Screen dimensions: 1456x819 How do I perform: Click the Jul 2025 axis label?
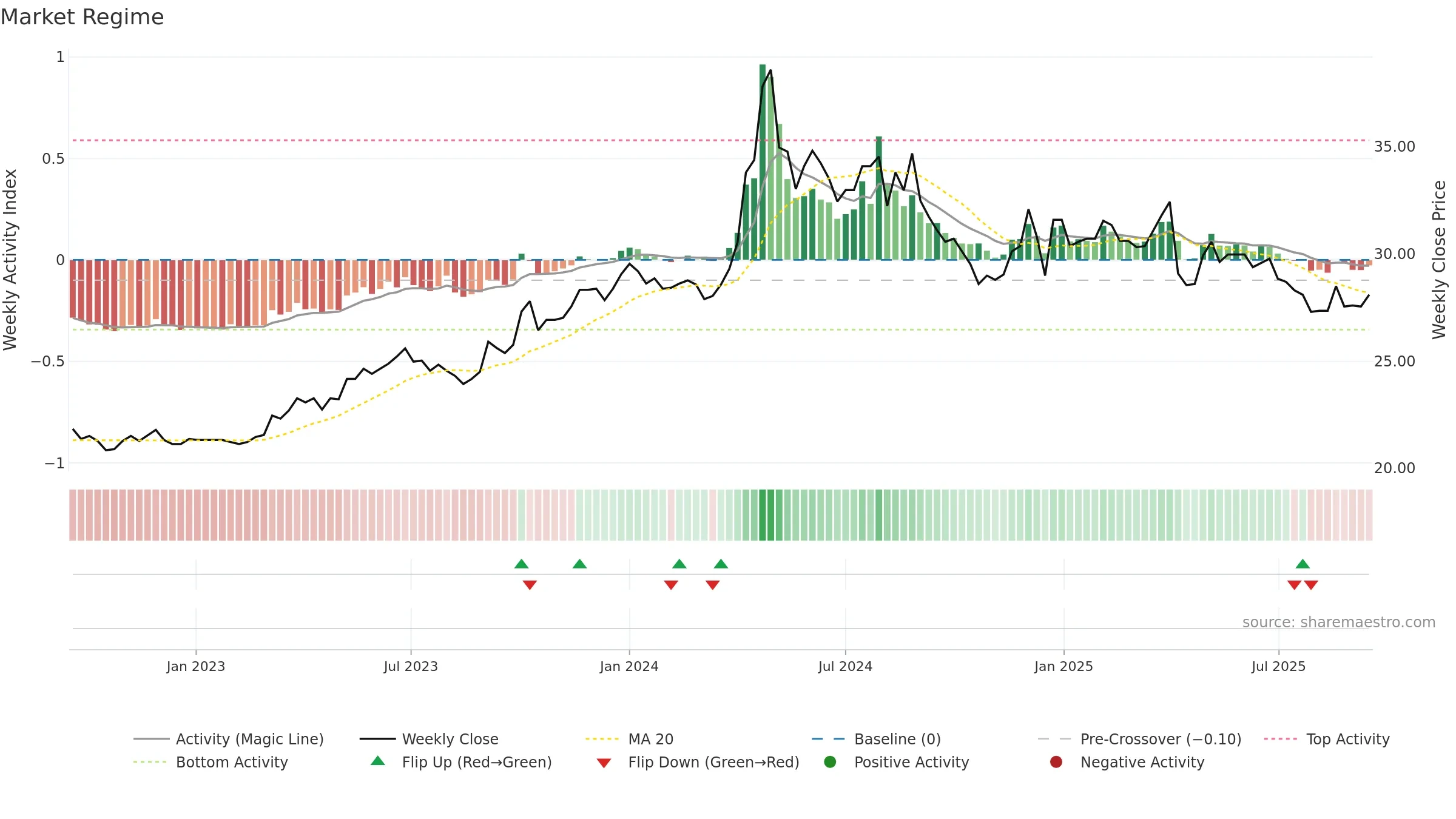coord(1278,667)
